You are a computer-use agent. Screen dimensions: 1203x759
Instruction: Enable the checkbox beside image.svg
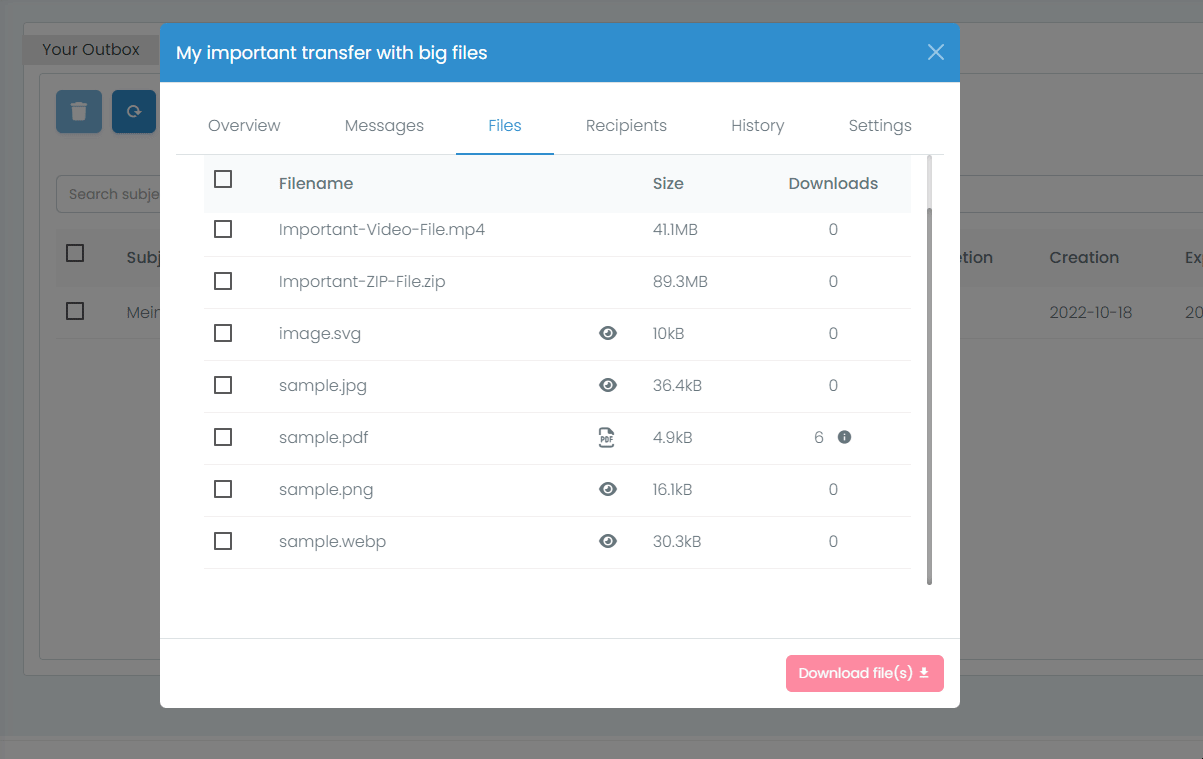(x=222, y=333)
